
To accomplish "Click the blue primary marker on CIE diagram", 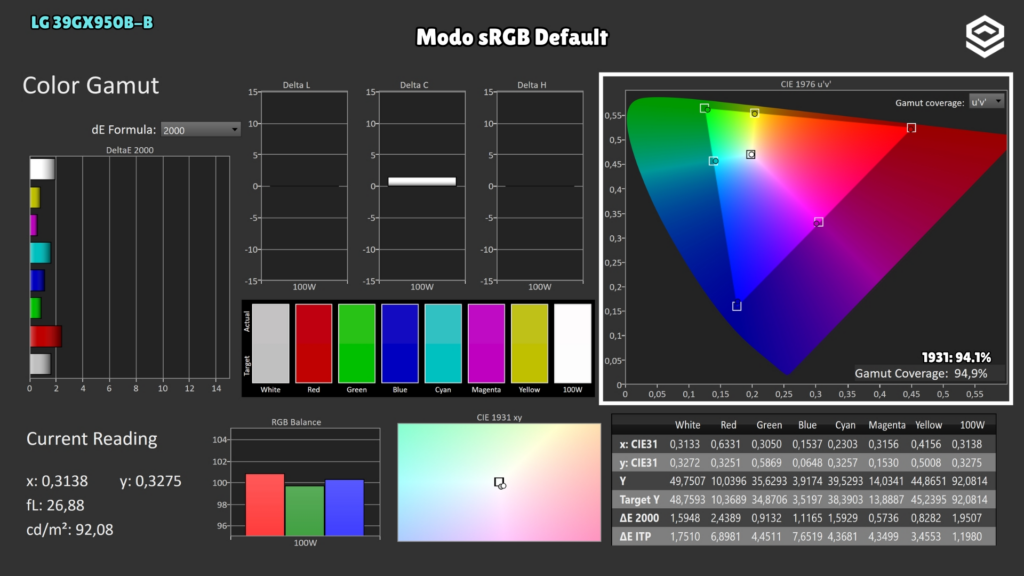I will 737,306.
